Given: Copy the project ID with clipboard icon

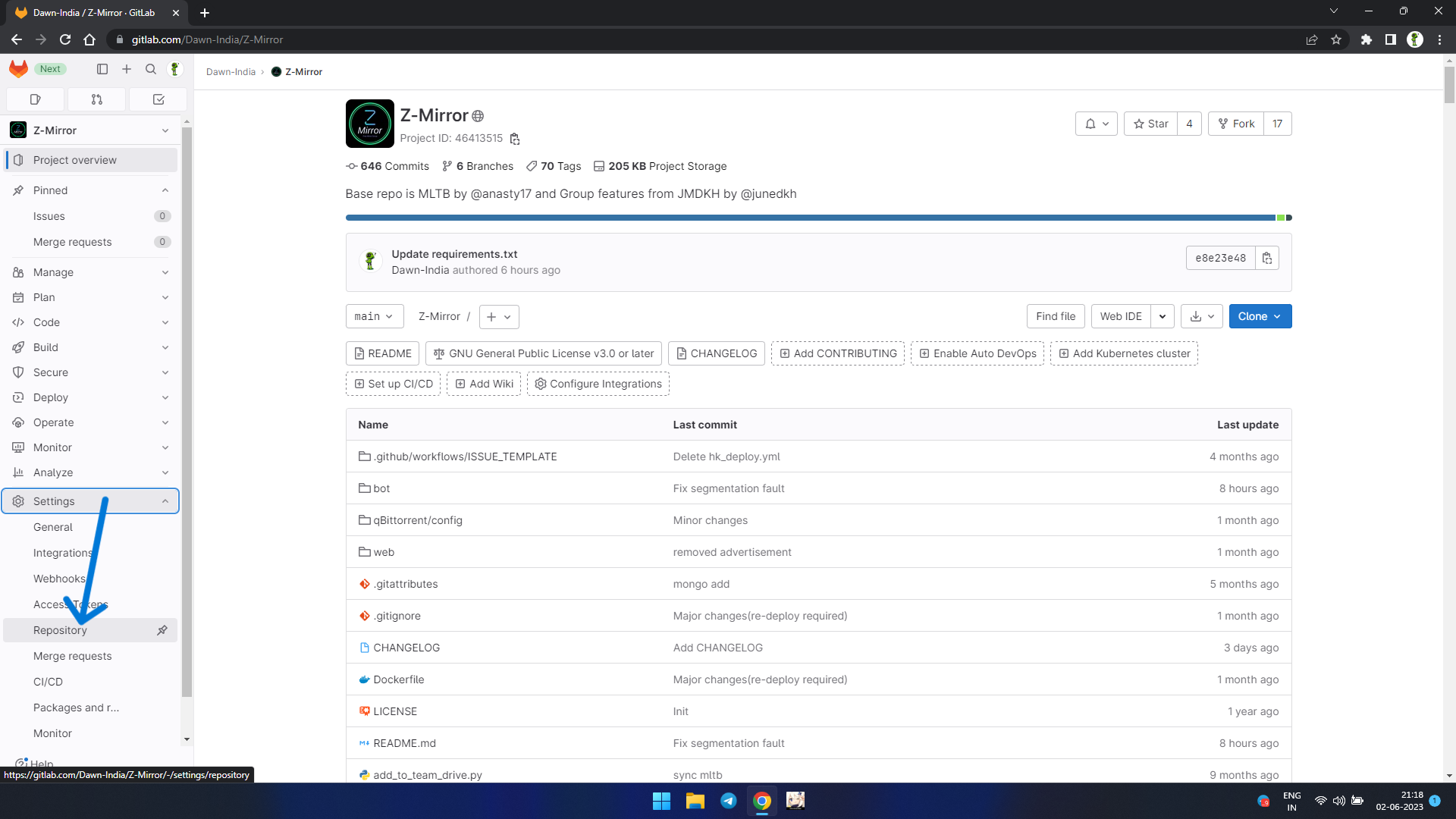Looking at the screenshot, I should click(x=515, y=139).
